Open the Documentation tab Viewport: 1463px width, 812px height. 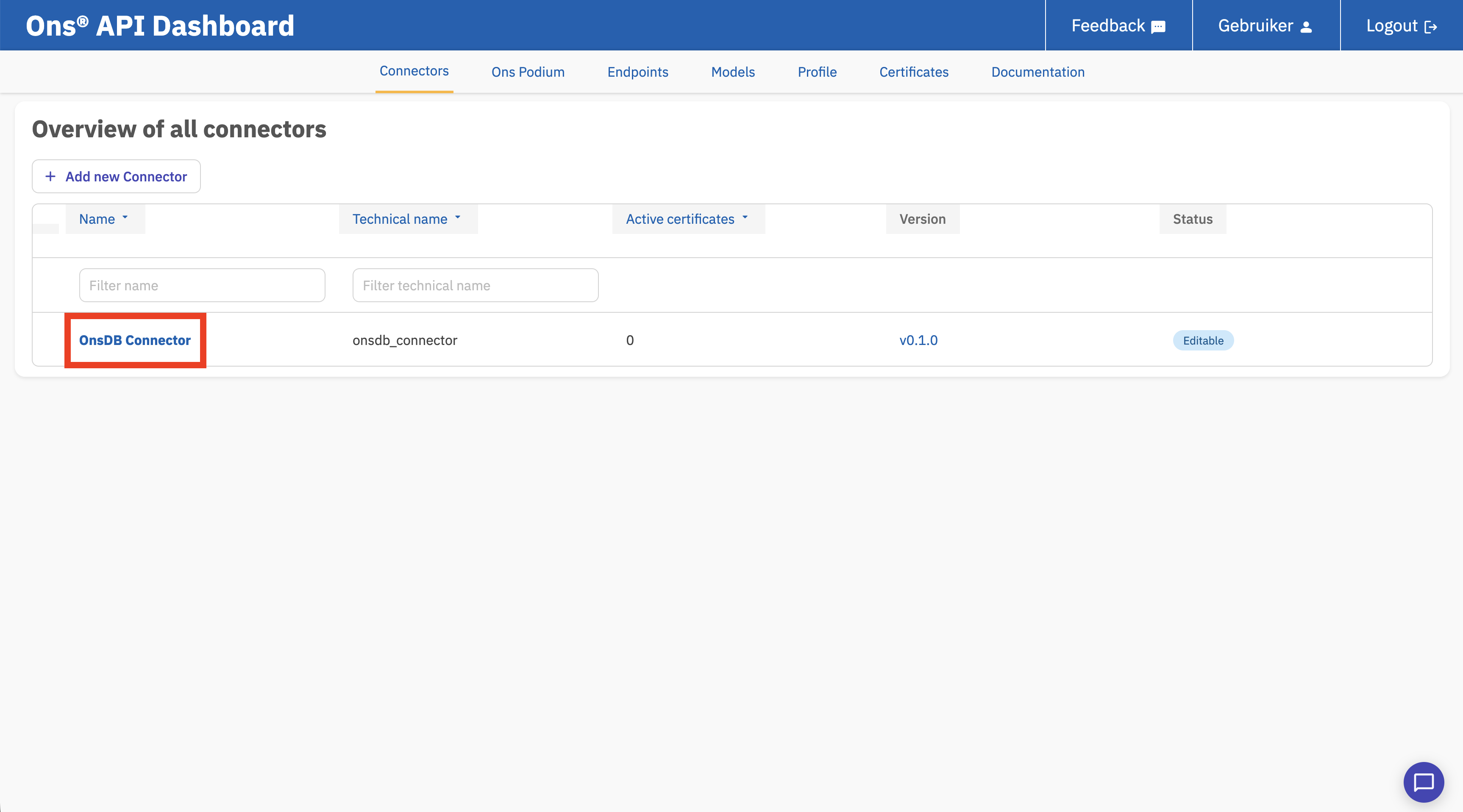pos(1037,72)
